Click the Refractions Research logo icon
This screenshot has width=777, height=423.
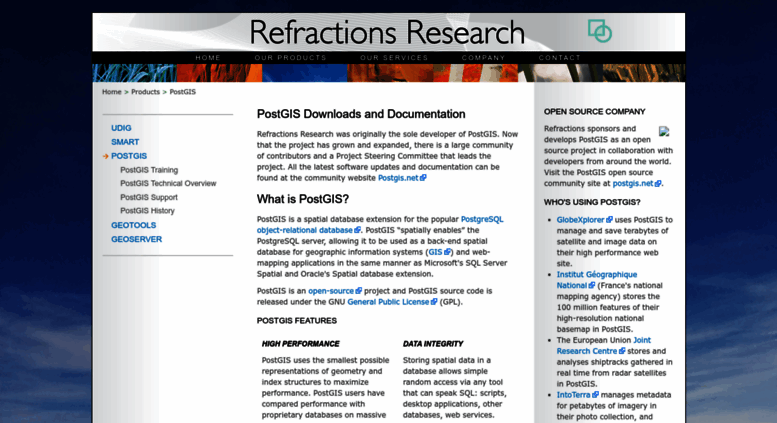click(600, 31)
